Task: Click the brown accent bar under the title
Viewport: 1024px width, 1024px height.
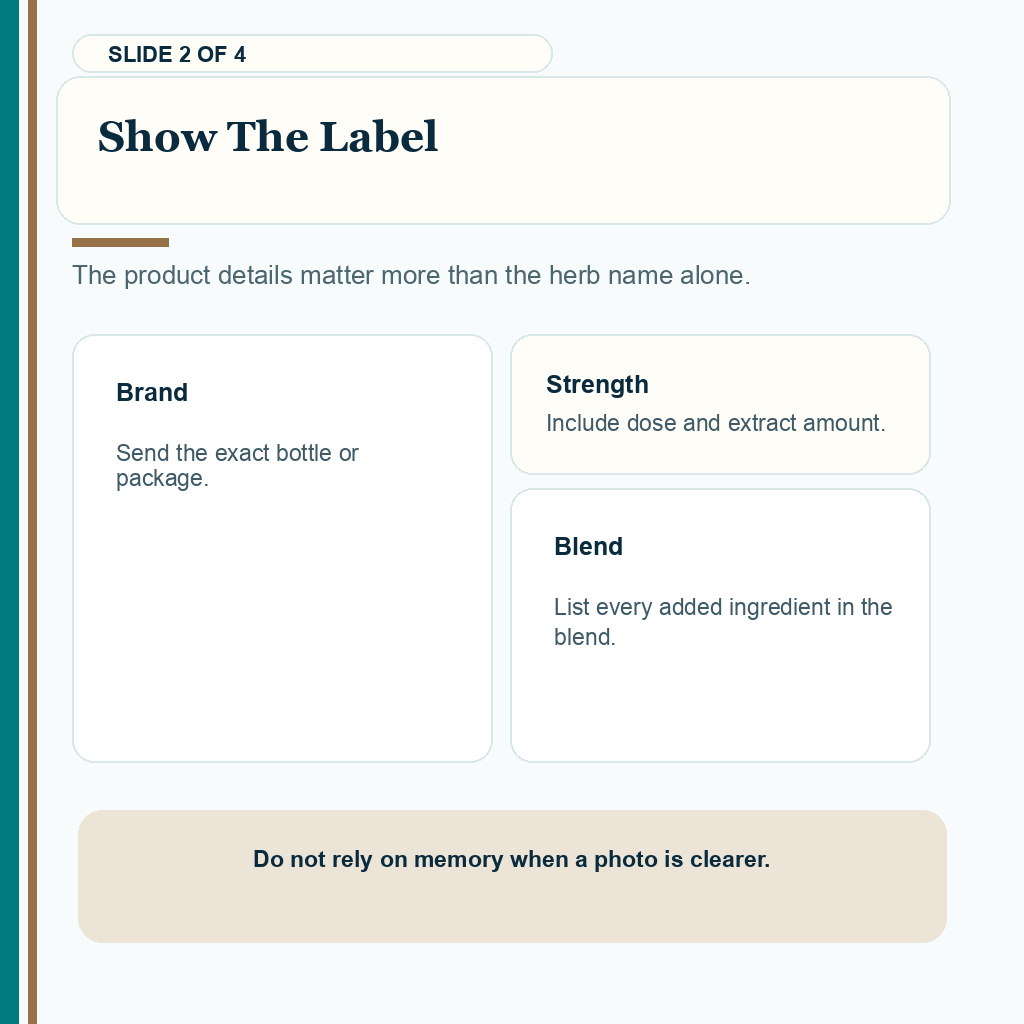Action: pyautogui.click(x=120, y=242)
